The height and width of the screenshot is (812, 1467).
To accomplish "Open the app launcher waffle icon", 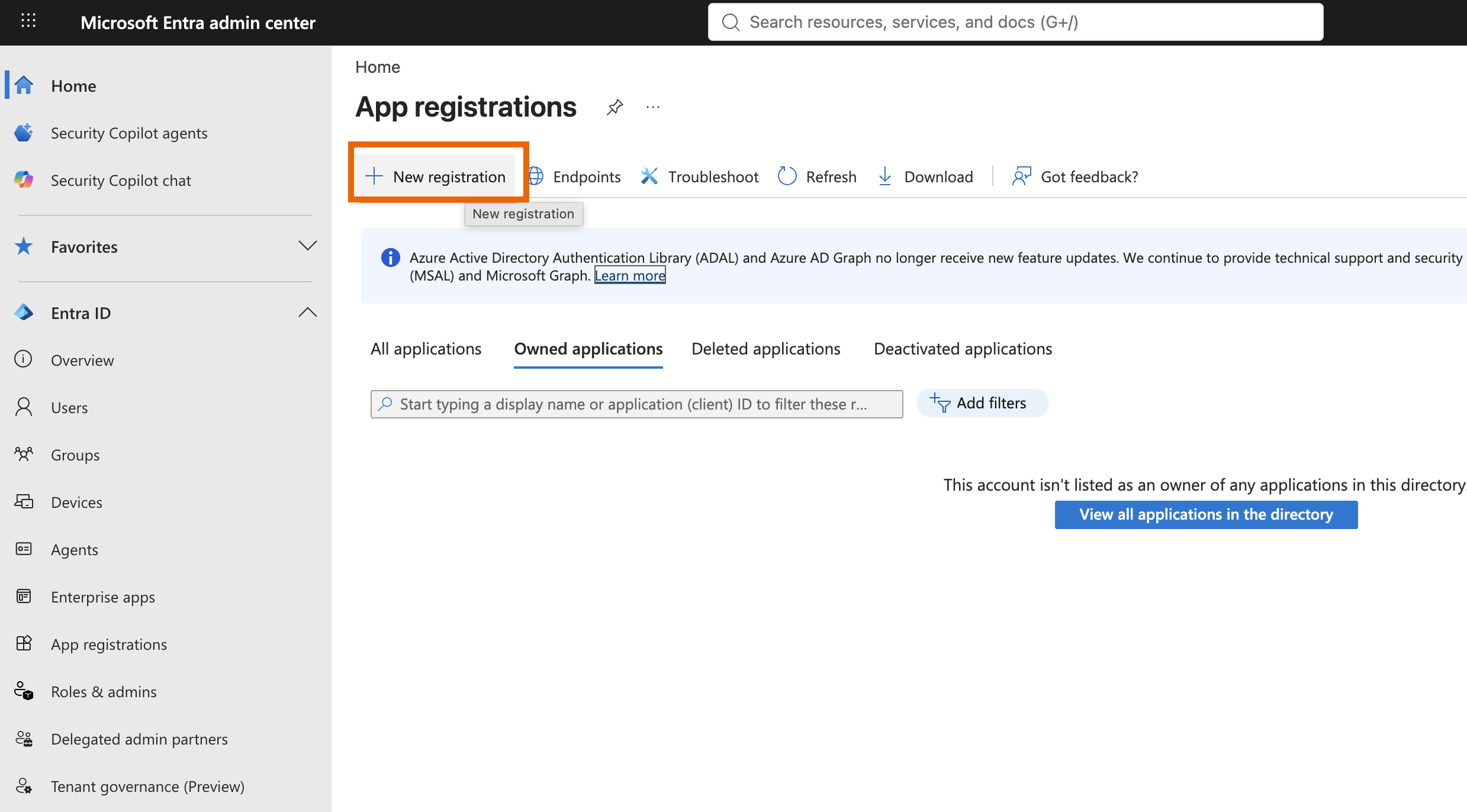I will [x=28, y=21].
